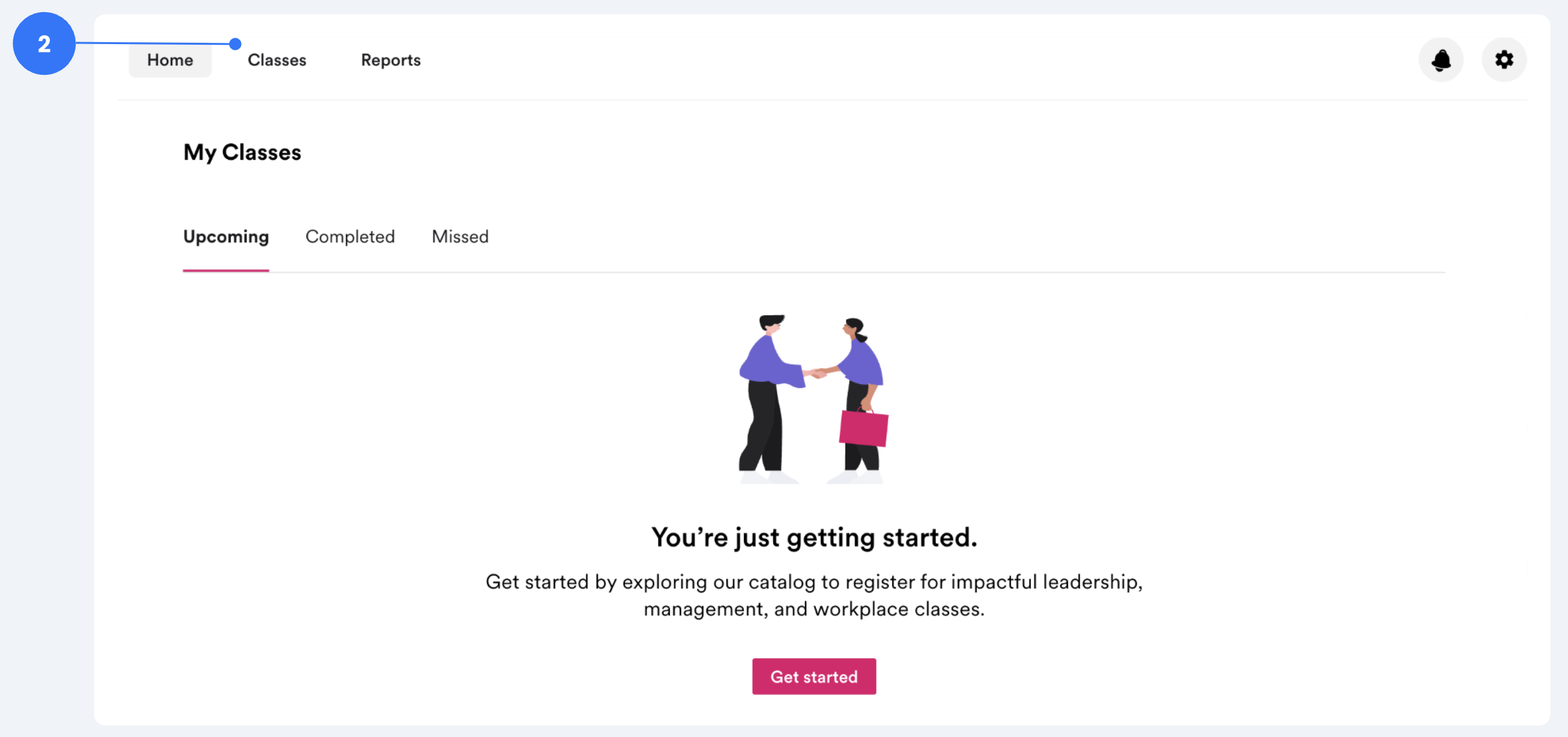Switch to the Upcoming classes tab
Image resolution: width=1568 pixels, height=737 pixels.
226,237
